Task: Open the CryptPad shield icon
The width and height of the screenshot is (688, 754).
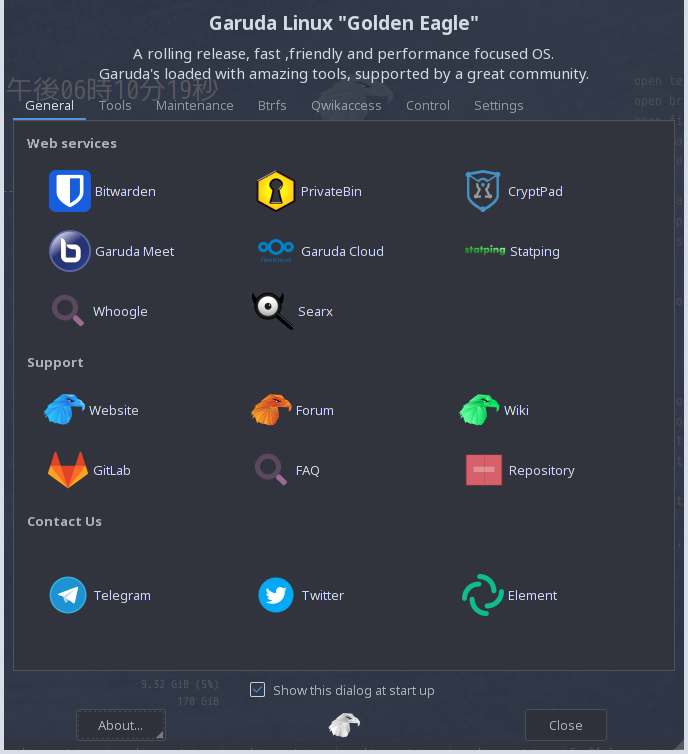Action: click(x=483, y=191)
